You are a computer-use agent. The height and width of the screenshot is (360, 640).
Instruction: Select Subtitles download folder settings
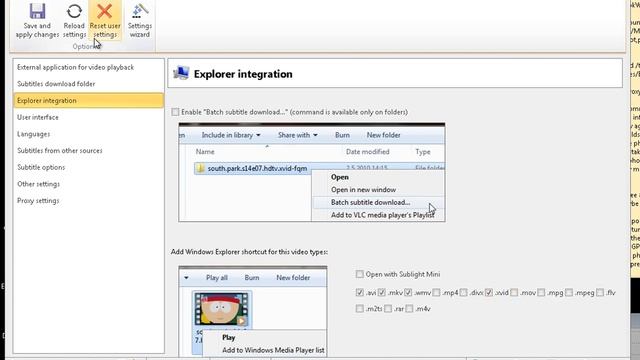point(88,84)
